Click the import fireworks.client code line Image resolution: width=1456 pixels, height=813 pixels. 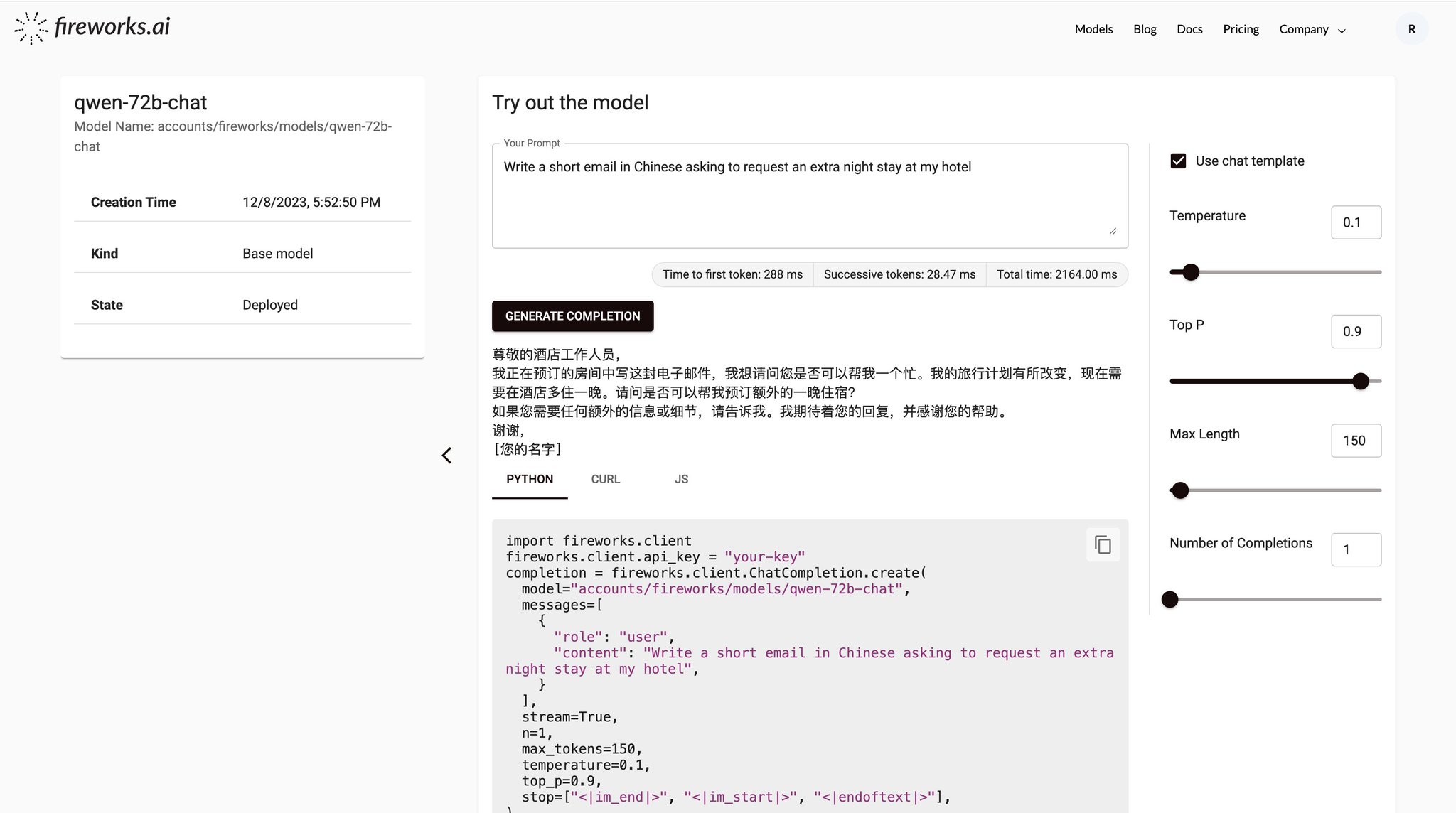(x=599, y=541)
